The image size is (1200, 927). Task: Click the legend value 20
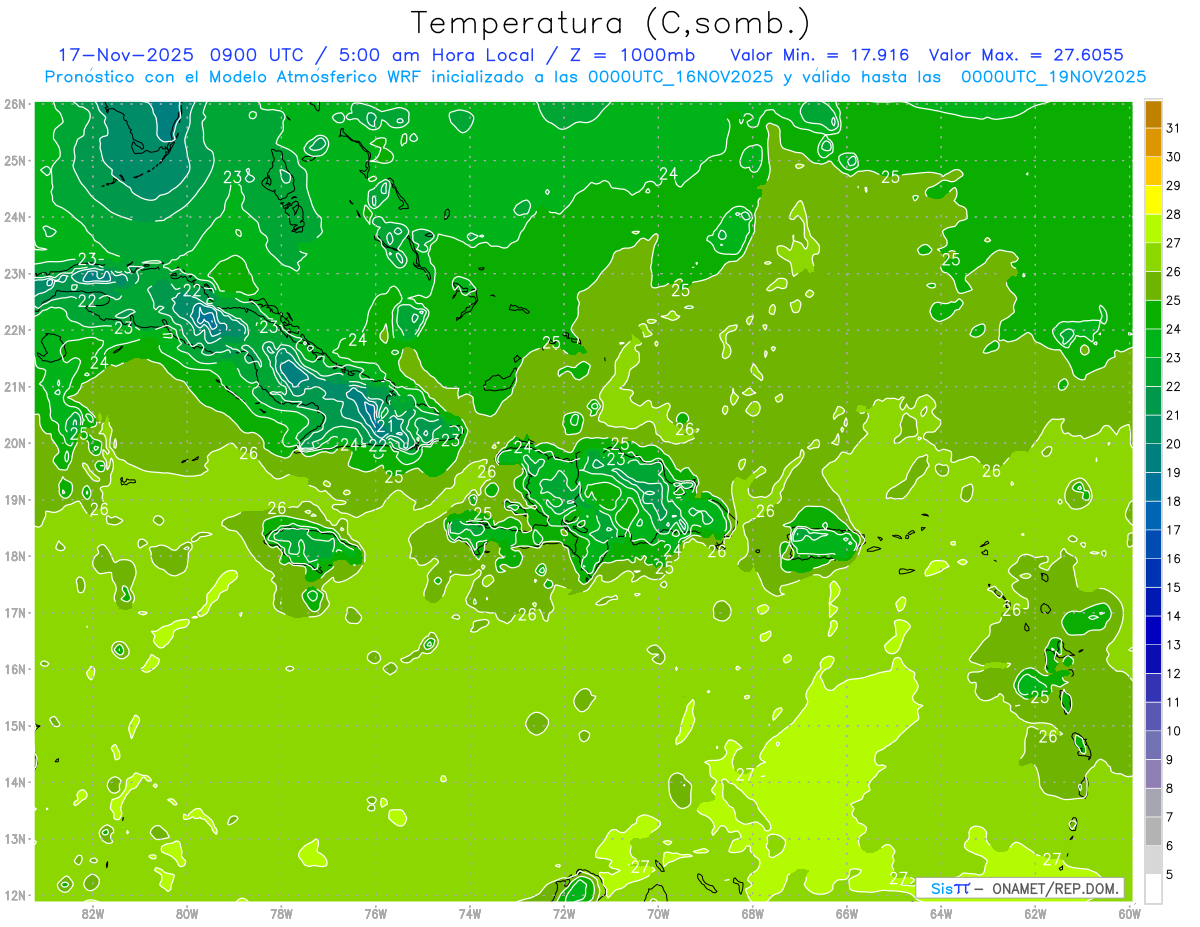click(x=1174, y=443)
